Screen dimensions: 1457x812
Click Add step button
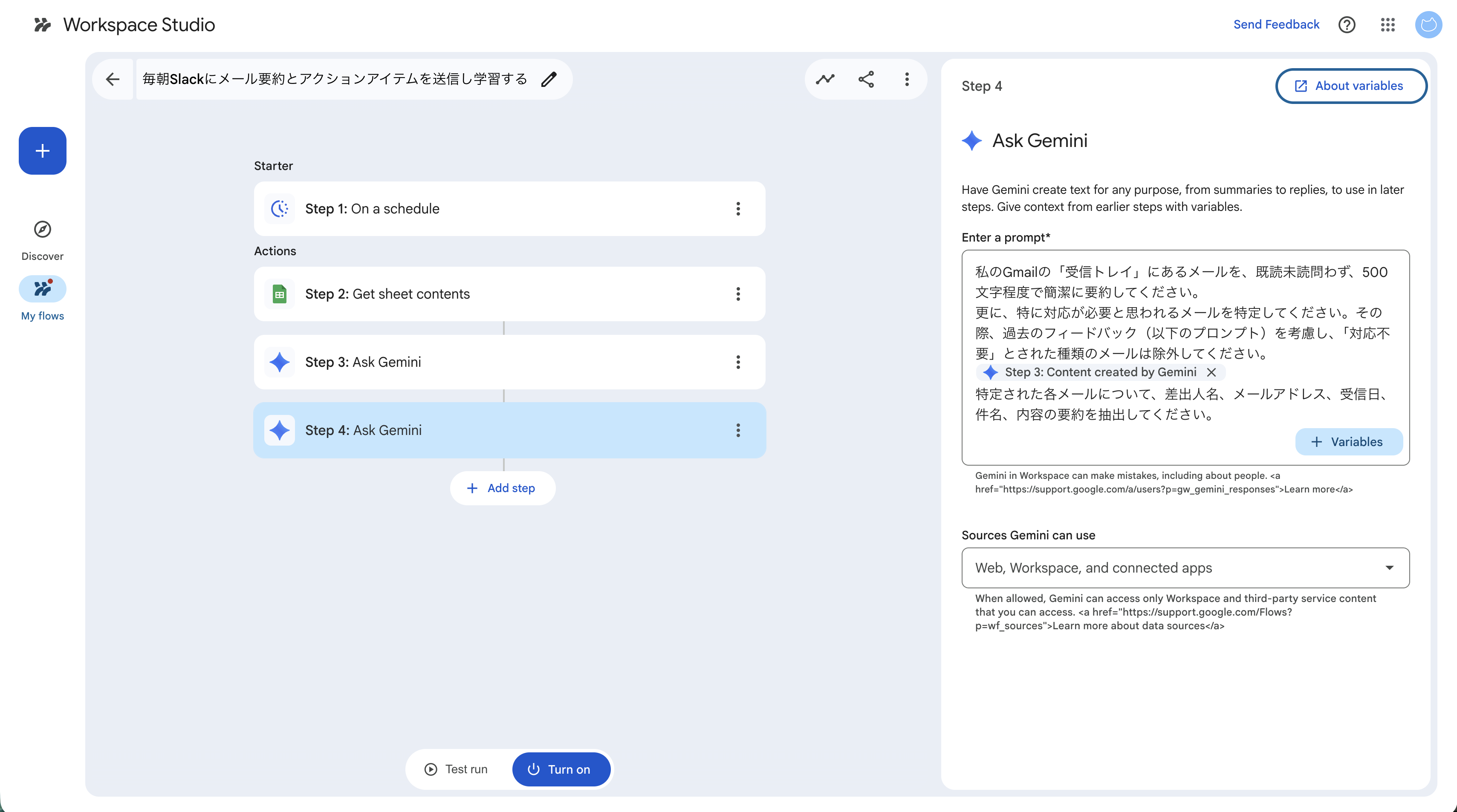pyautogui.click(x=502, y=488)
